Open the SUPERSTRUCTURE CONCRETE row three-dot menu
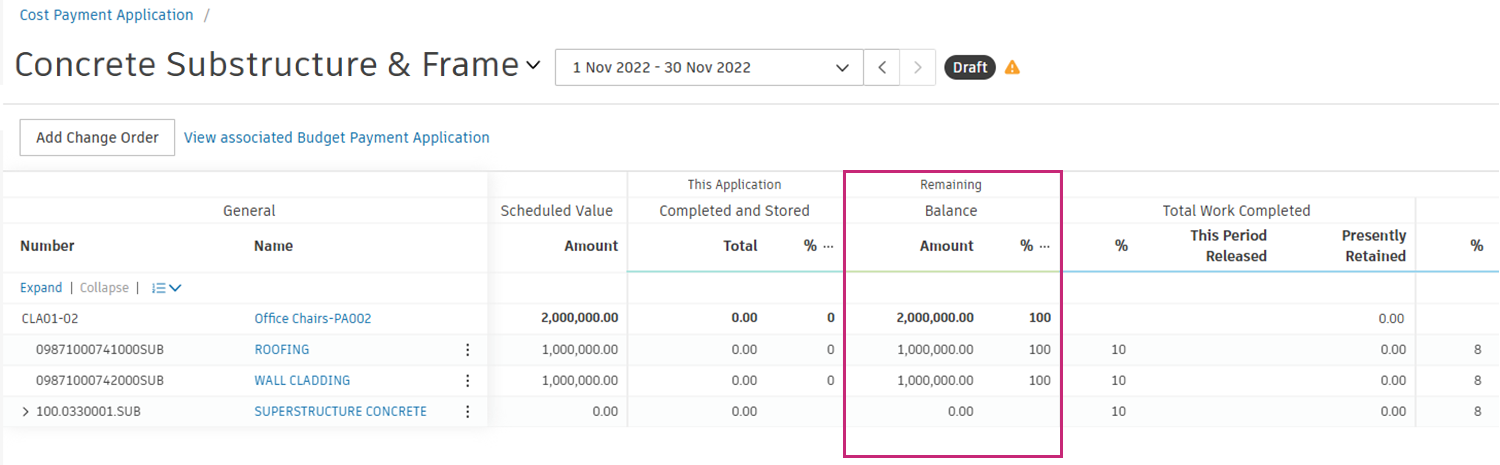The height and width of the screenshot is (465, 1500). click(x=467, y=412)
